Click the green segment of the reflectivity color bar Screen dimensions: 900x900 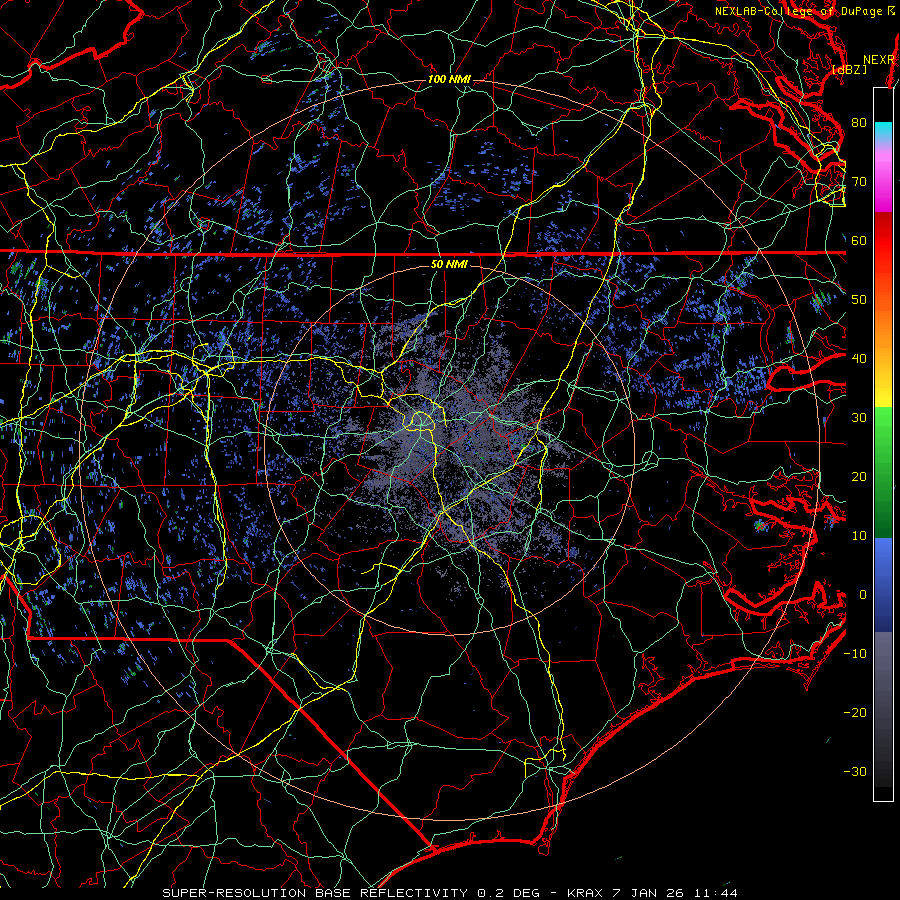[x=883, y=472]
